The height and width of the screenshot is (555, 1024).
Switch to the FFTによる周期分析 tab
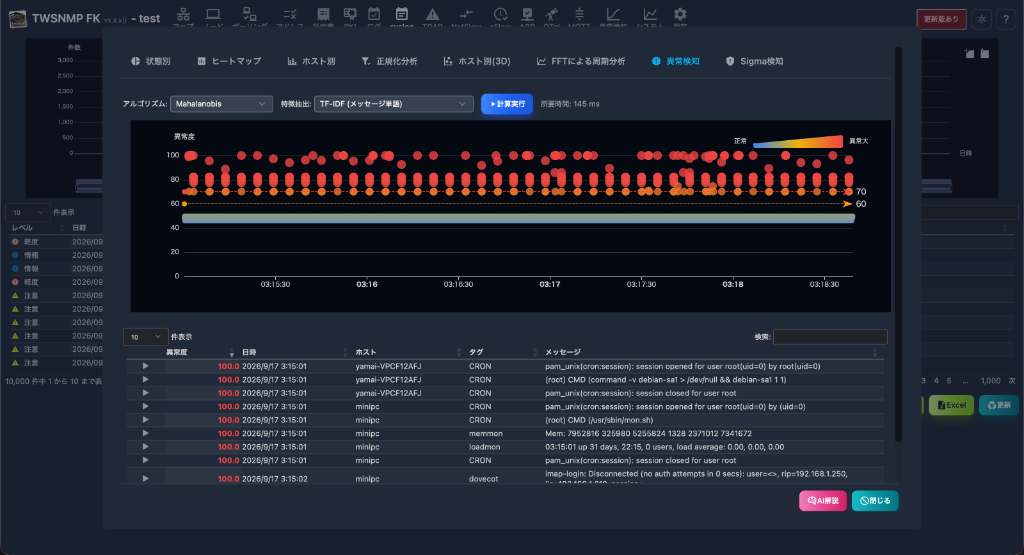581,61
